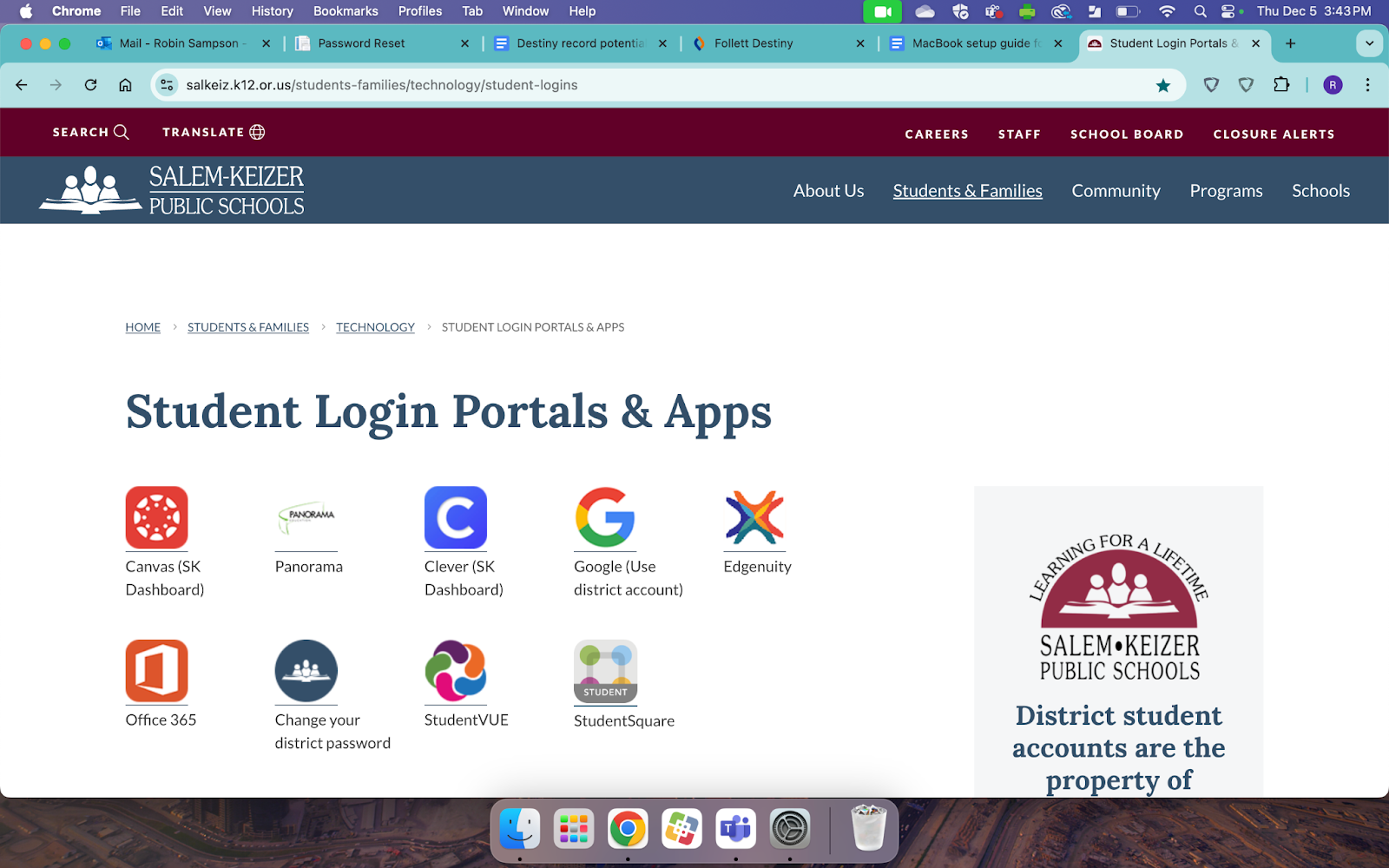Click the Canvas (SK Dashboard) text link
The image size is (1389, 868).
click(x=165, y=578)
